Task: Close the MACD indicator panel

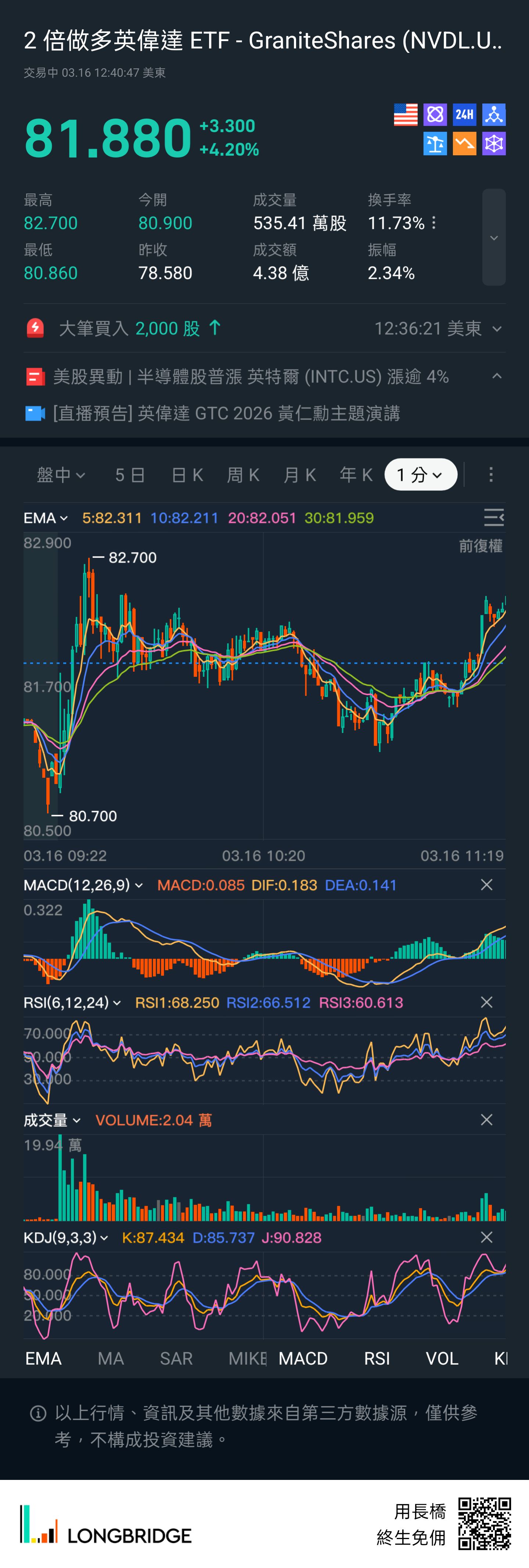Action: [x=486, y=885]
